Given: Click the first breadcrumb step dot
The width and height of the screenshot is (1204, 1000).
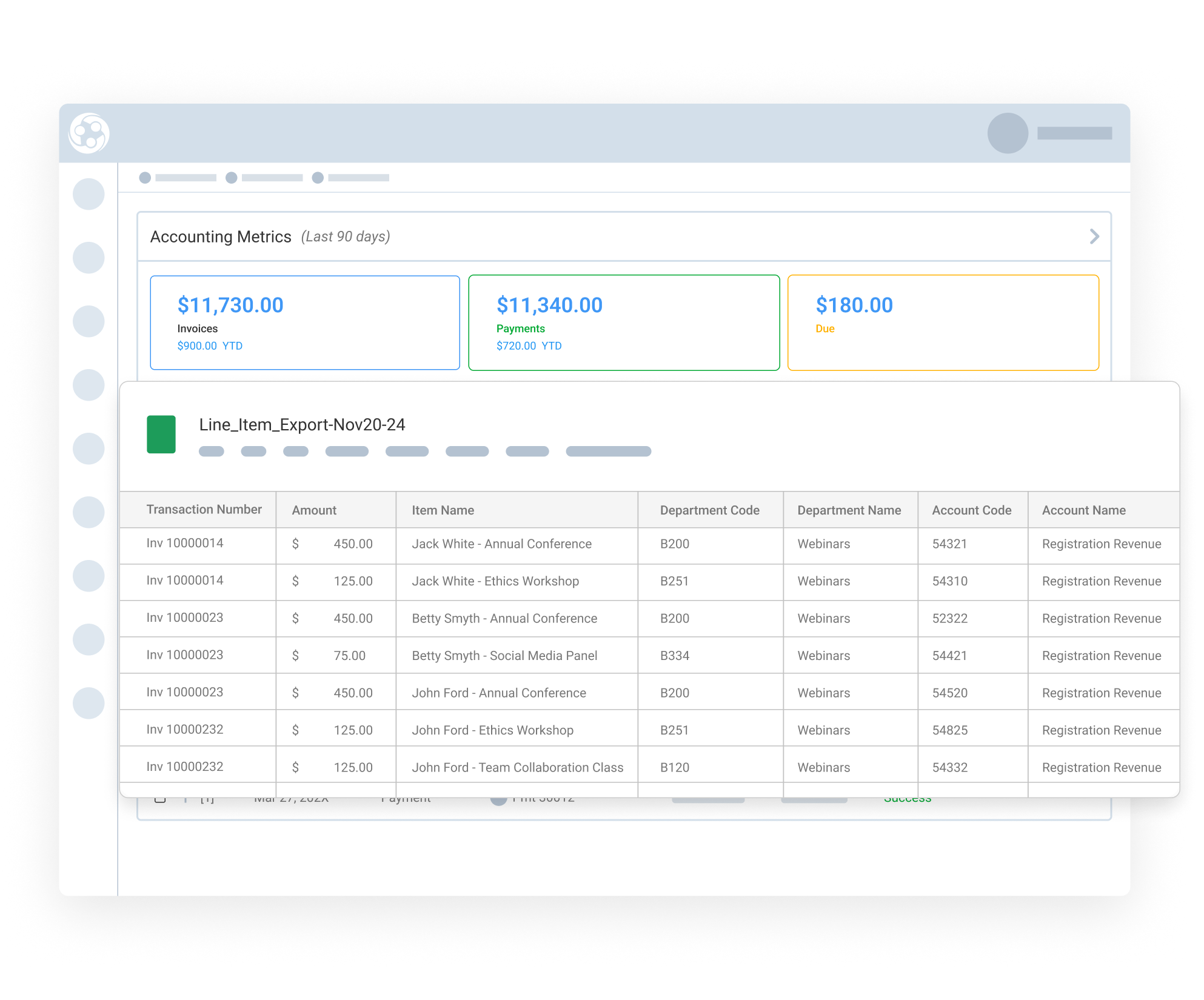Looking at the screenshot, I should (x=145, y=178).
